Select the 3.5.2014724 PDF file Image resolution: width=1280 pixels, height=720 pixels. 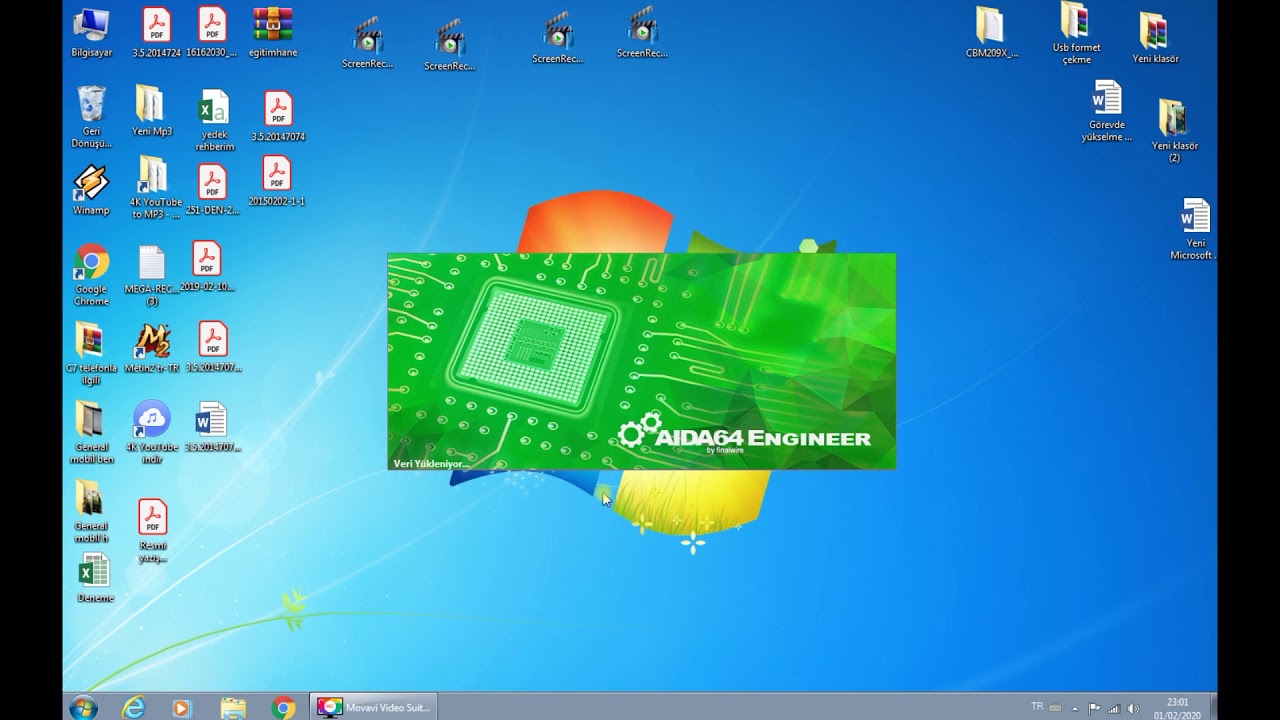pyautogui.click(x=156, y=33)
